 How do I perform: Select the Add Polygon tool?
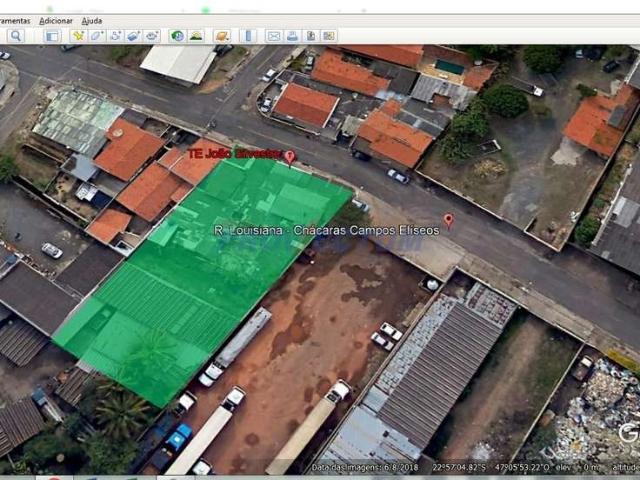pyautogui.click(x=96, y=36)
